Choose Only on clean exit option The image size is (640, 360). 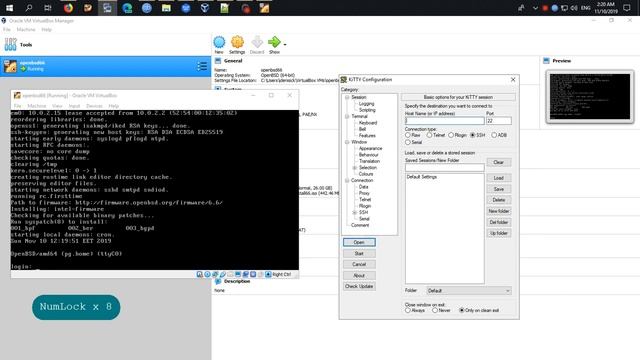click(x=462, y=311)
